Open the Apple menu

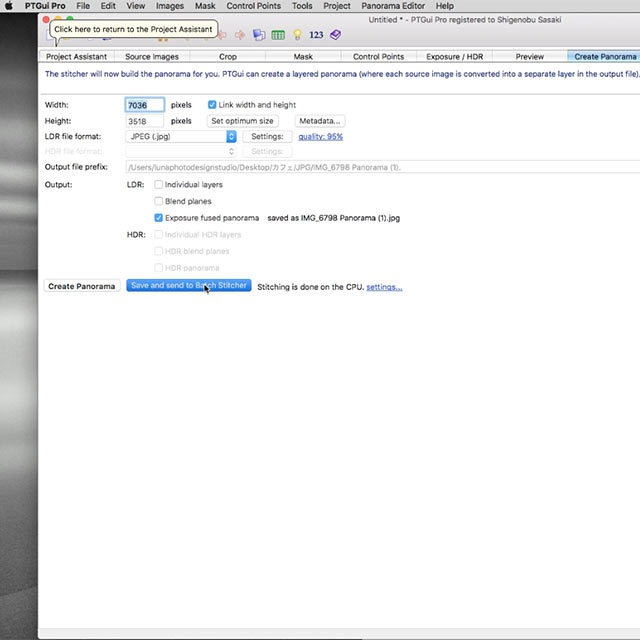(12, 6)
